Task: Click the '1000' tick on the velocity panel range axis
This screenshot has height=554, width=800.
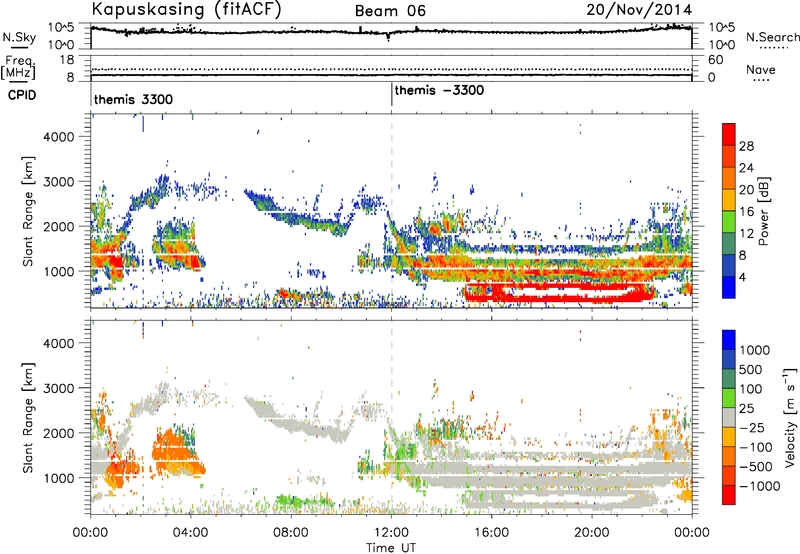Action: click(58, 478)
